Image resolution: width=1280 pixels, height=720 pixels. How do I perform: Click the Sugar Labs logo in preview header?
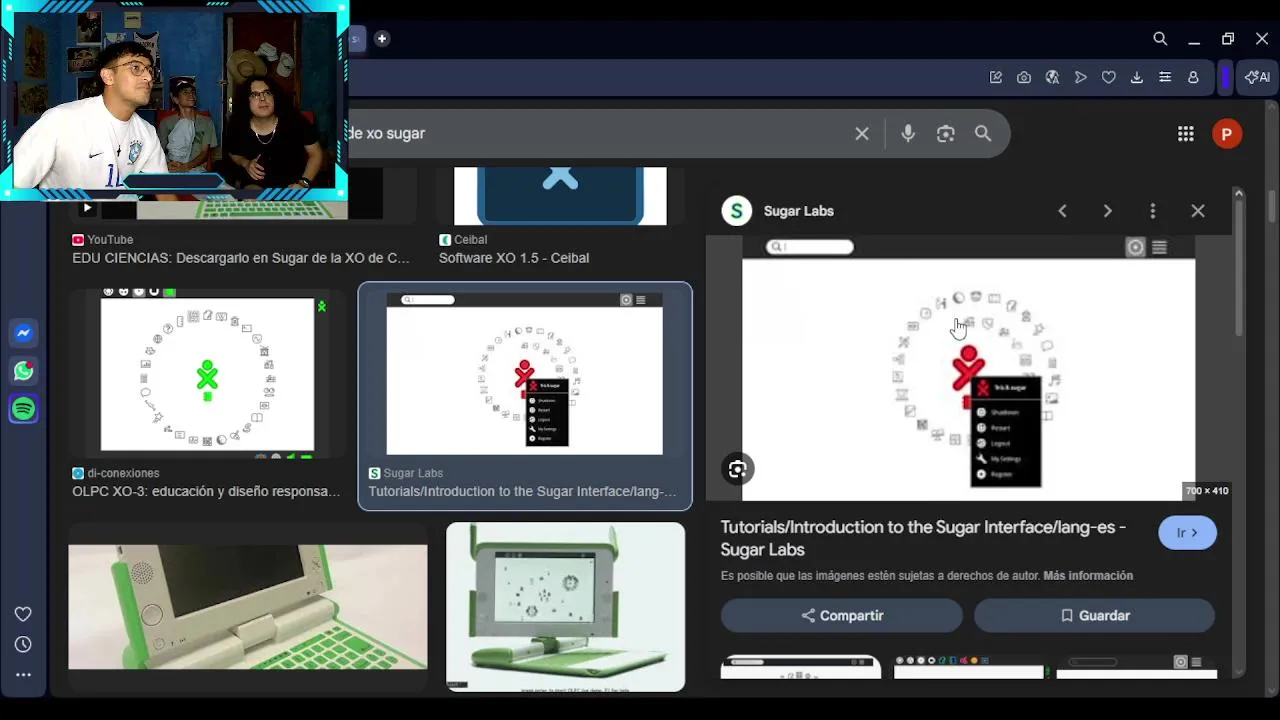(x=737, y=211)
